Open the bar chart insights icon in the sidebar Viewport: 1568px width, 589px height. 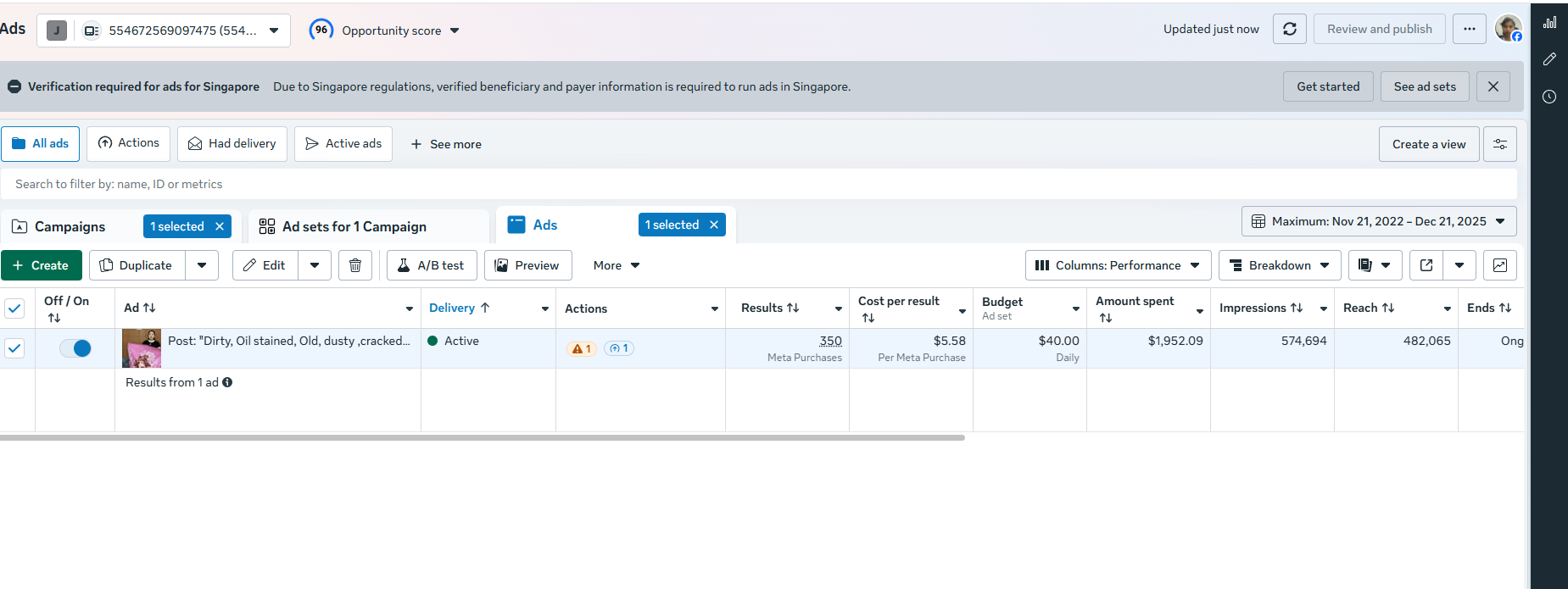(x=1549, y=22)
